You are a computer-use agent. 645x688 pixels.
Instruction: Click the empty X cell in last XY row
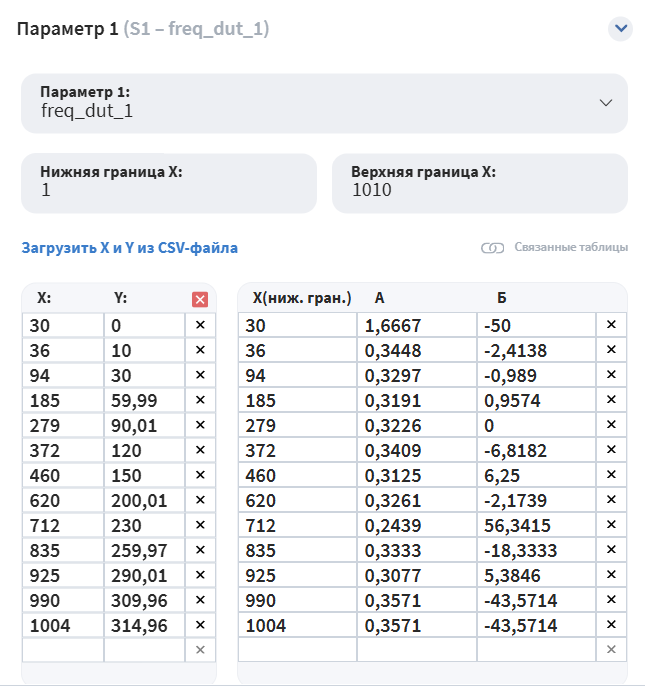point(62,650)
